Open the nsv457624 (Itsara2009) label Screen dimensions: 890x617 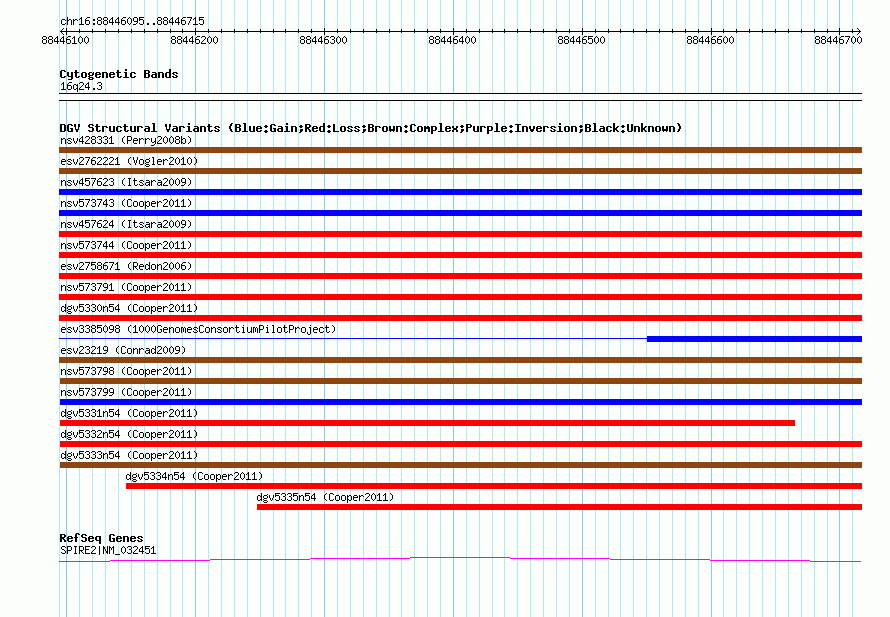pos(126,224)
